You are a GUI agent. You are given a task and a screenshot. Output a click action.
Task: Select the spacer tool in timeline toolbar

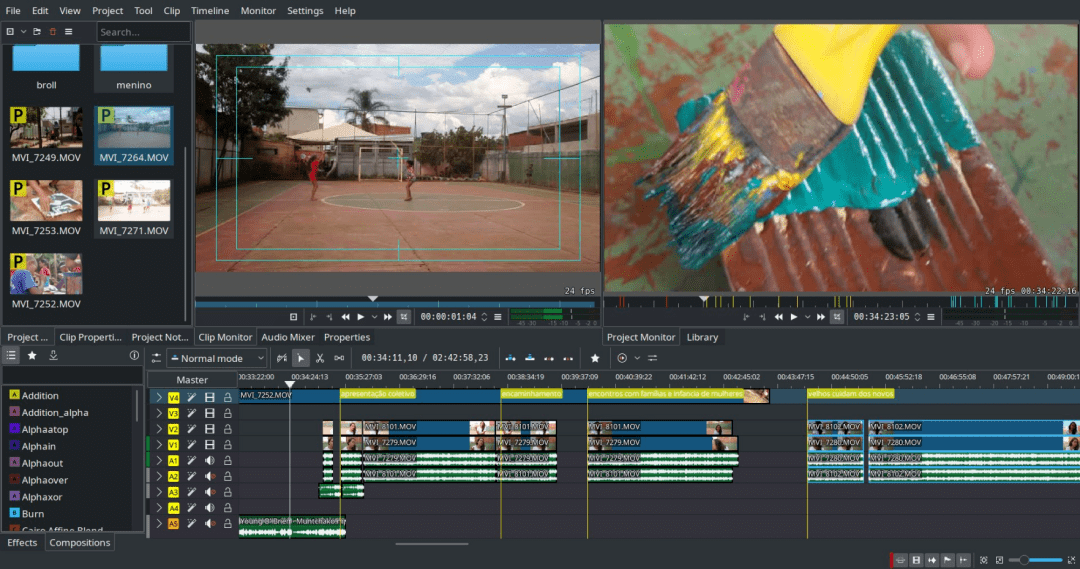(339, 358)
